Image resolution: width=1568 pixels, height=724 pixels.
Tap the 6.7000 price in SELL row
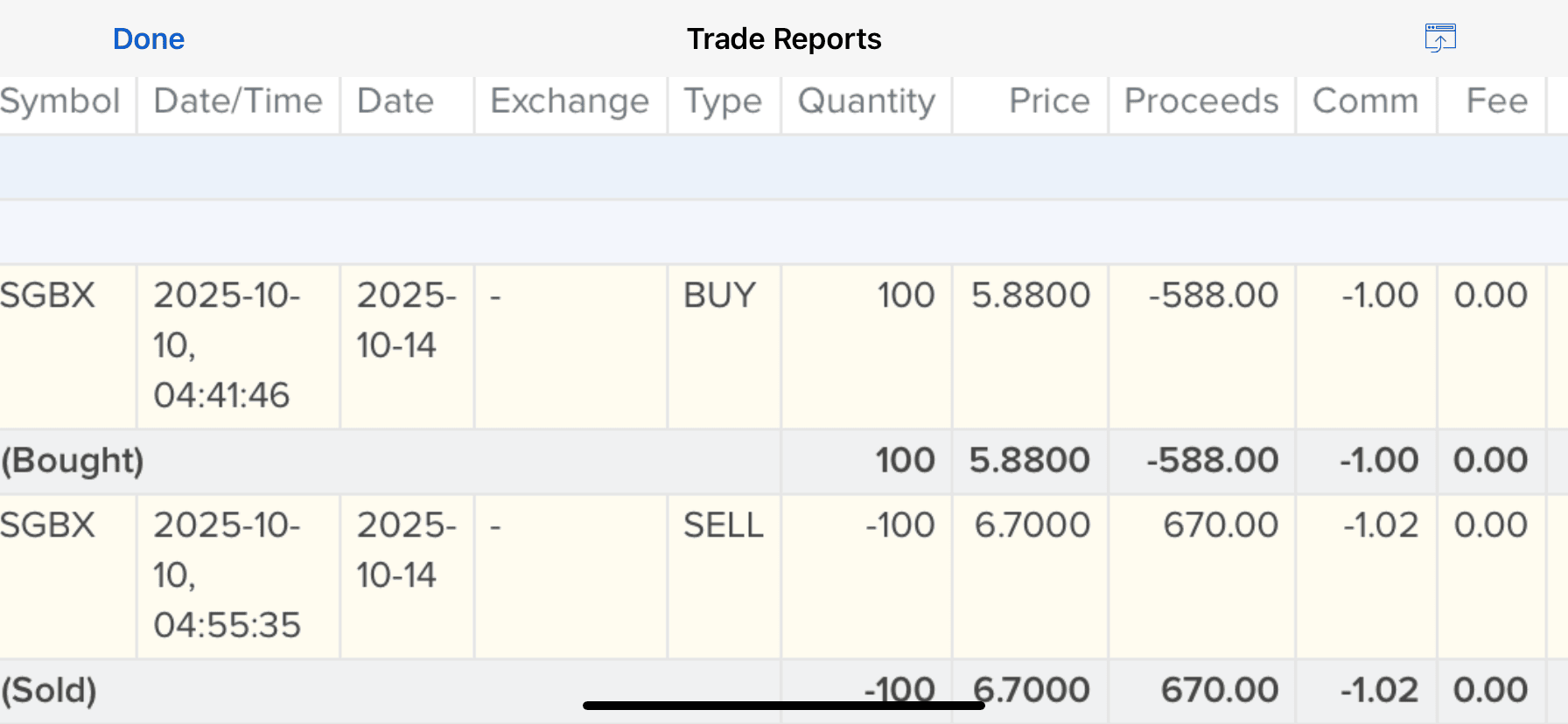1032,526
